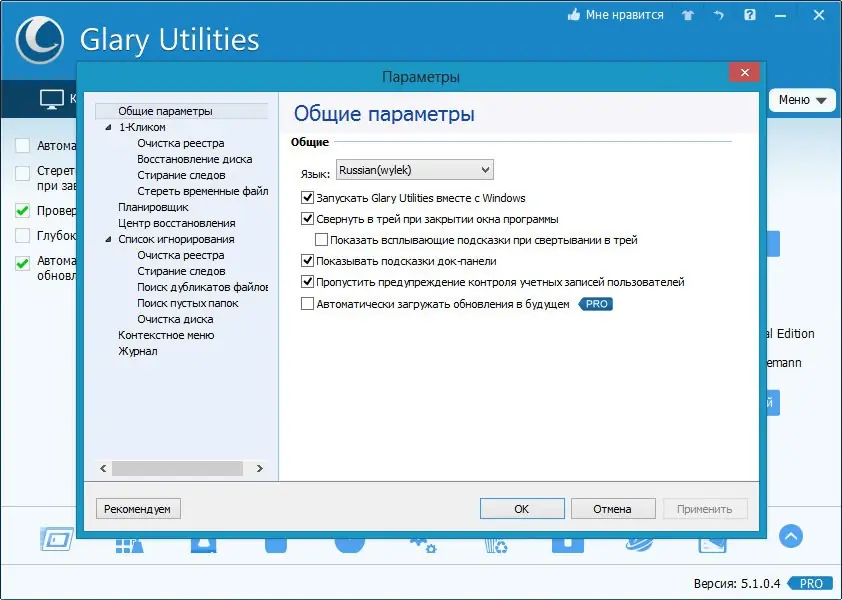Select '1-Кликом' in the settings tree
The image size is (842, 600).
coord(142,127)
